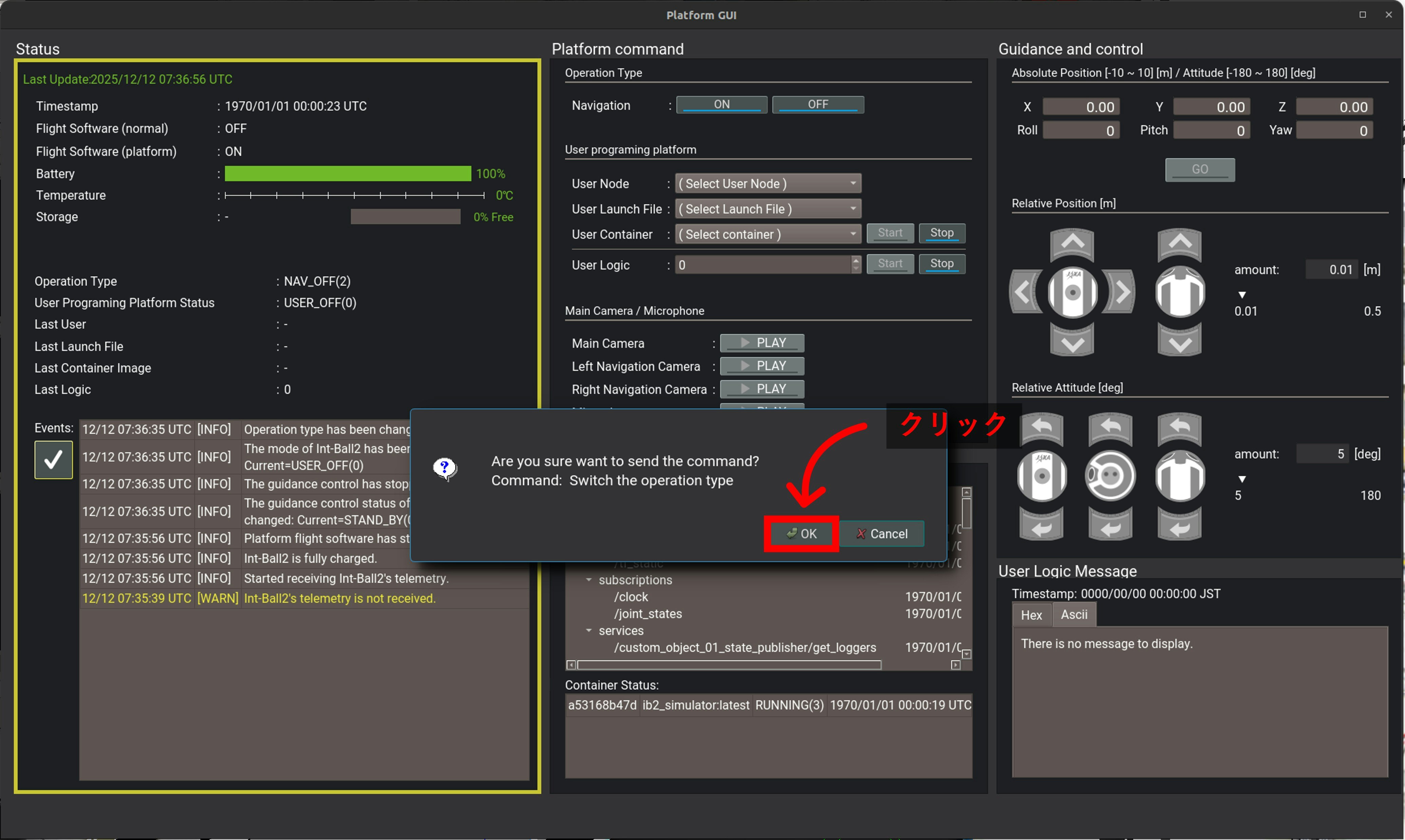Switch to the Hex tab
Viewport: 1405px width, 840px height.
1031,615
